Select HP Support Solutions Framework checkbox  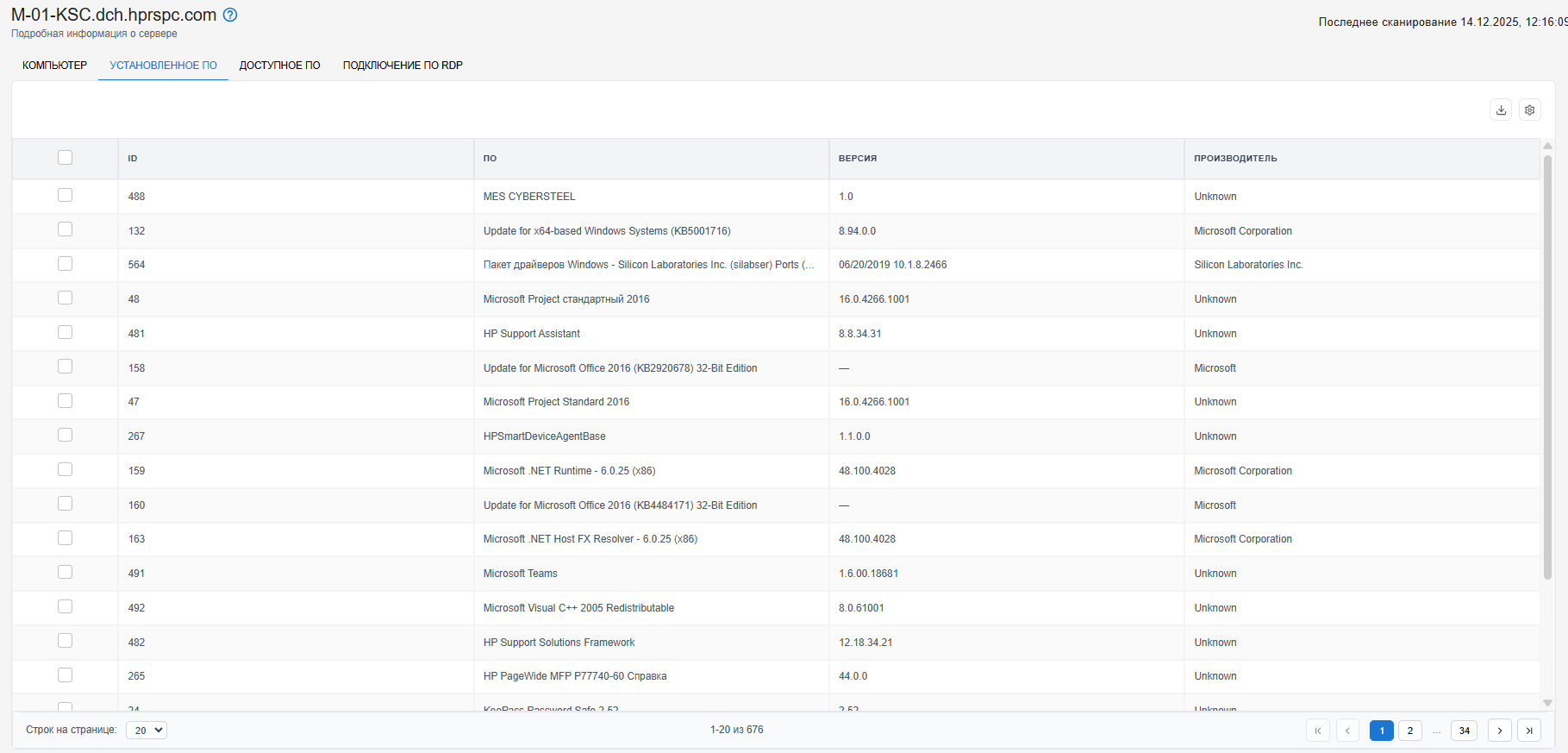click(x=65, y=641)
